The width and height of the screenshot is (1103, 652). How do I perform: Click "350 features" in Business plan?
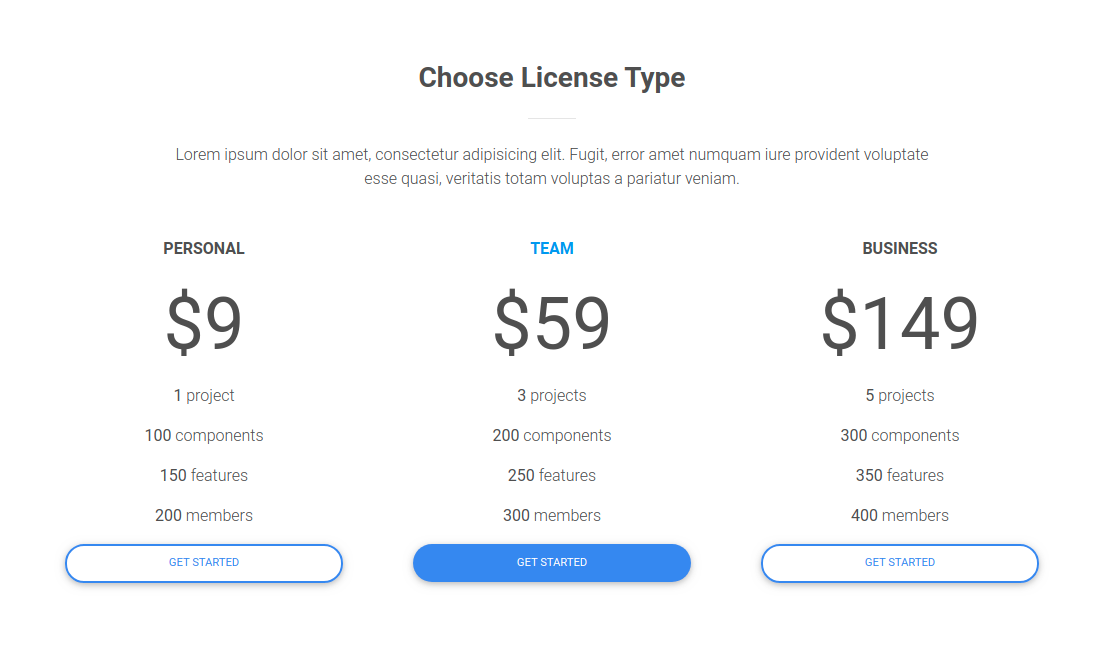click(900, 476)
